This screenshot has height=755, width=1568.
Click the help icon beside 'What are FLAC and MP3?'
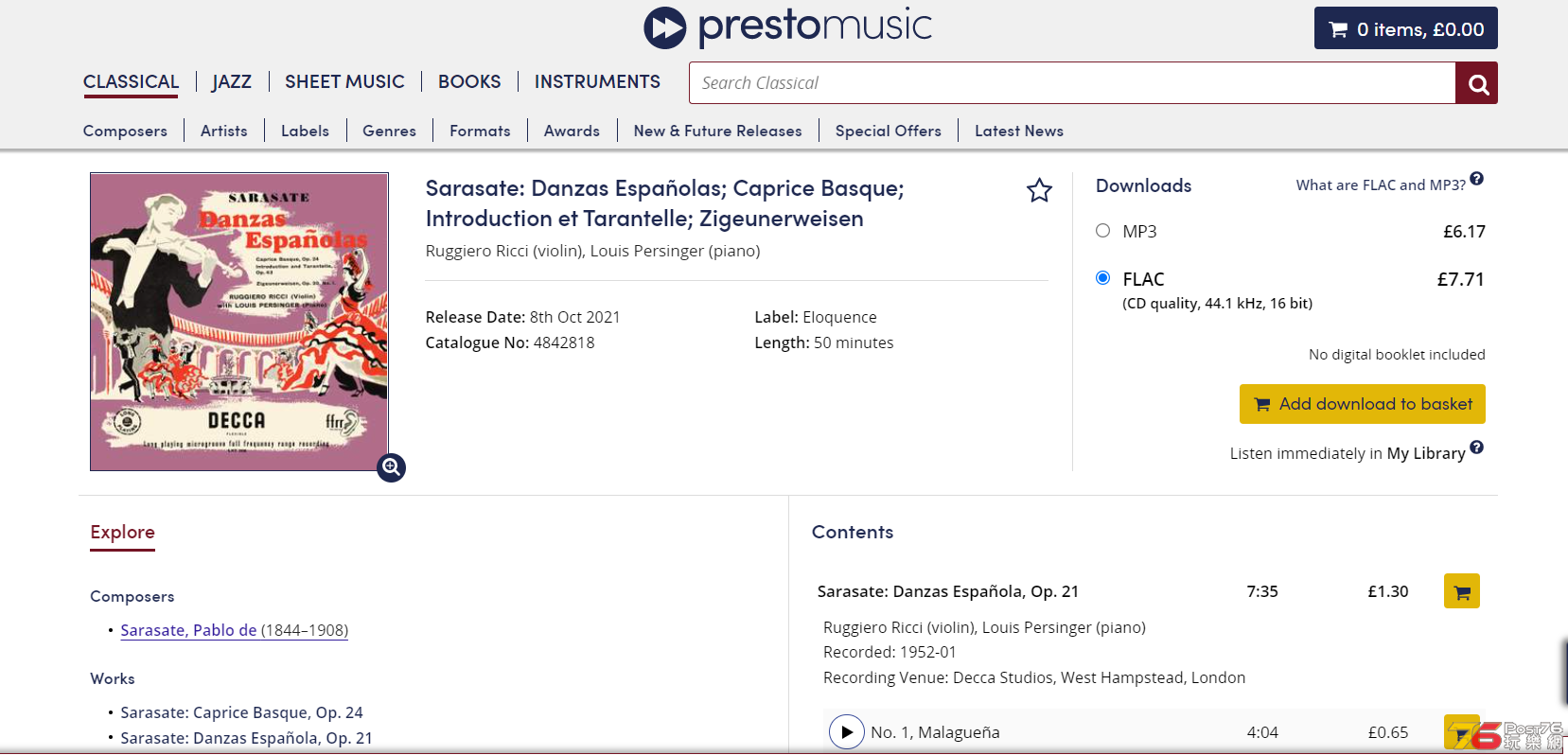1477,179
